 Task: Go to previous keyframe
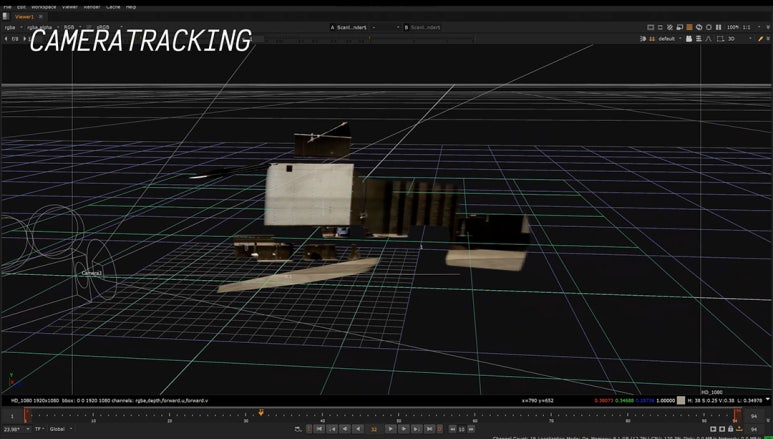click(x=333, y=429)
